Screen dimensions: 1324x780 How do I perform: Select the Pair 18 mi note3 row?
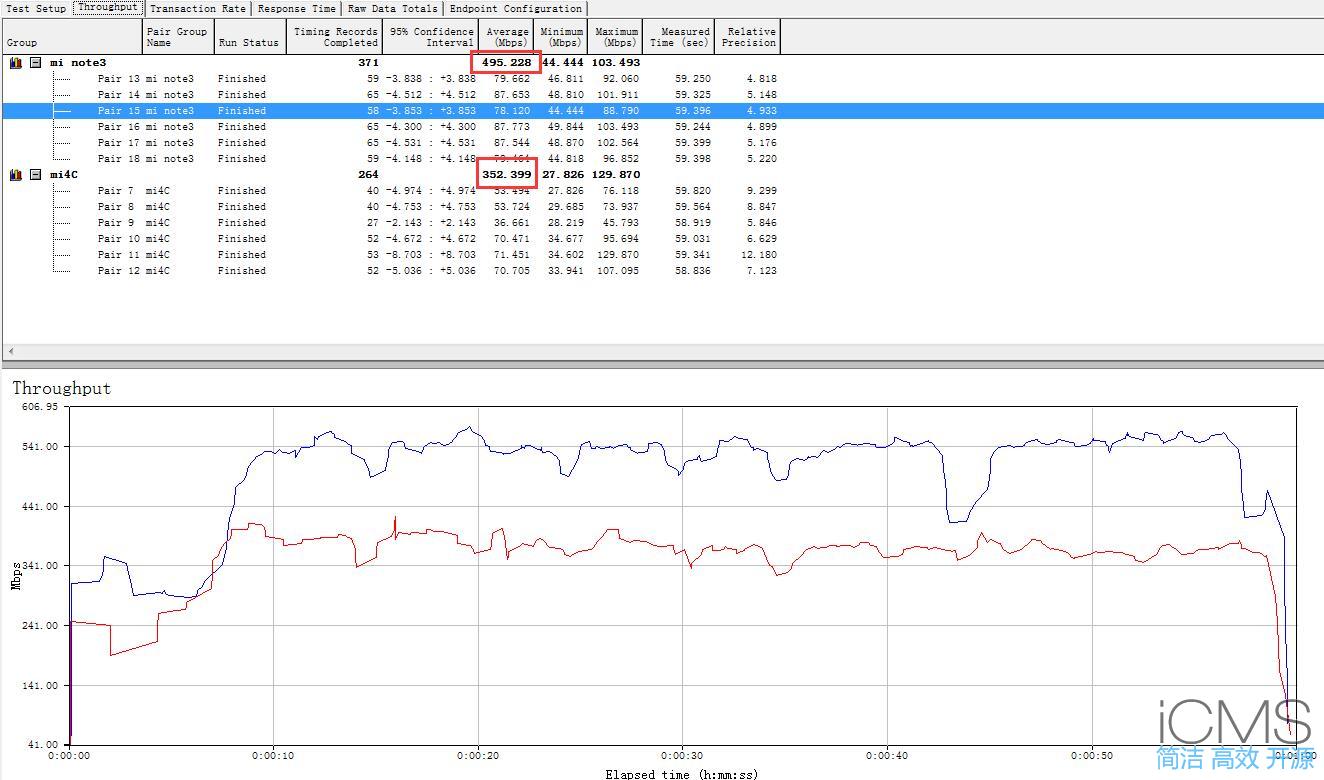pyautogui.click(x=662, y=159)
